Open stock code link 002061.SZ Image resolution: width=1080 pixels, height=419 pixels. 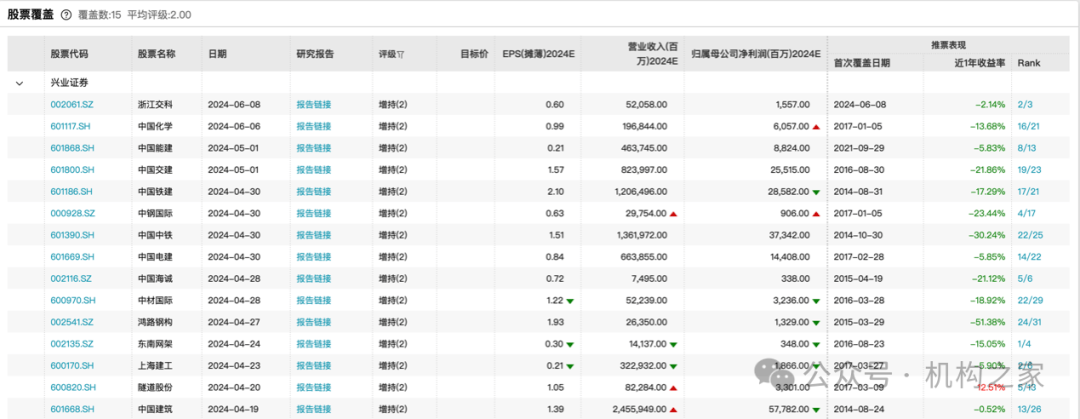(71, 105)
